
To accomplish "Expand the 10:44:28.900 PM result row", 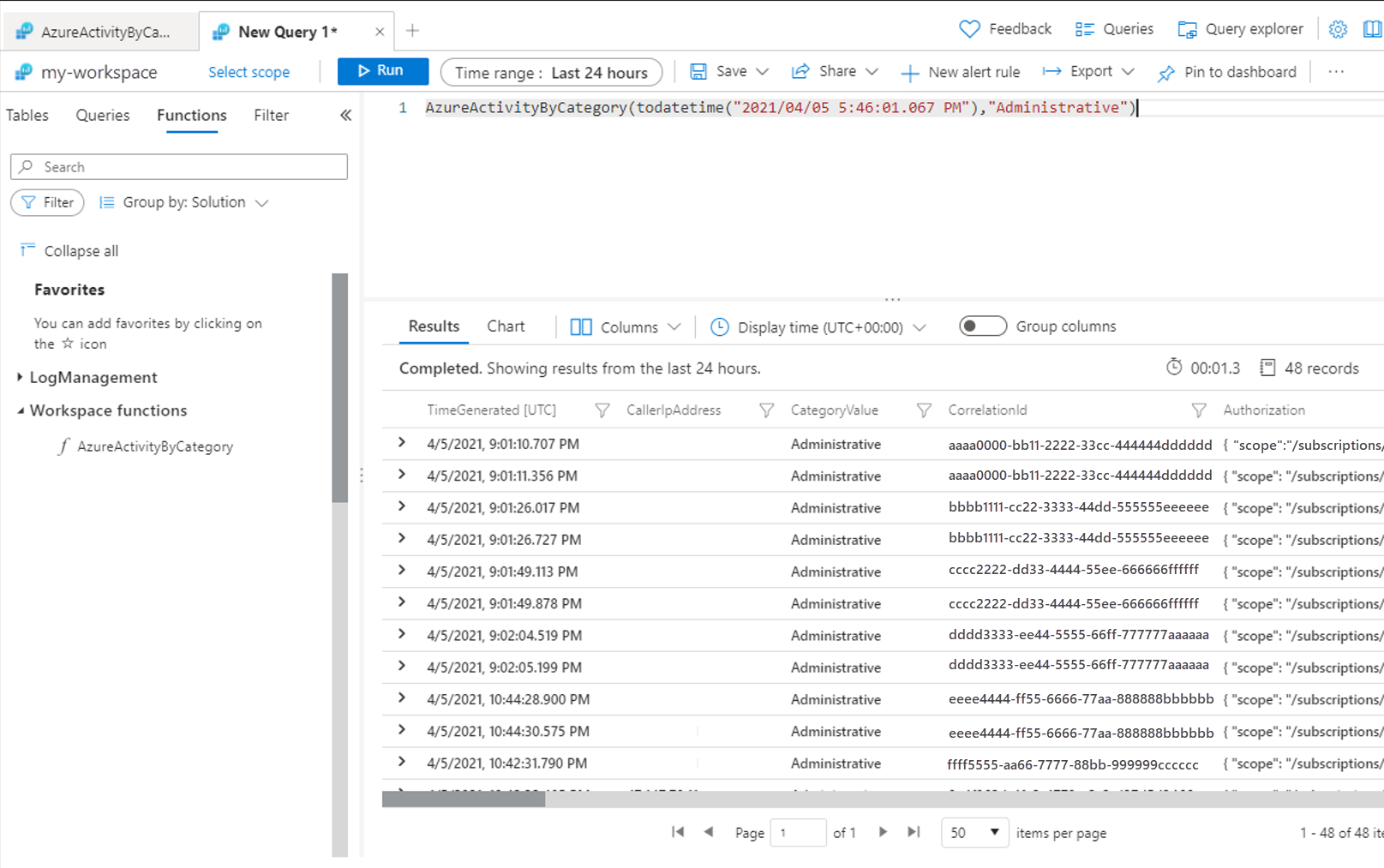I will 402,698.
